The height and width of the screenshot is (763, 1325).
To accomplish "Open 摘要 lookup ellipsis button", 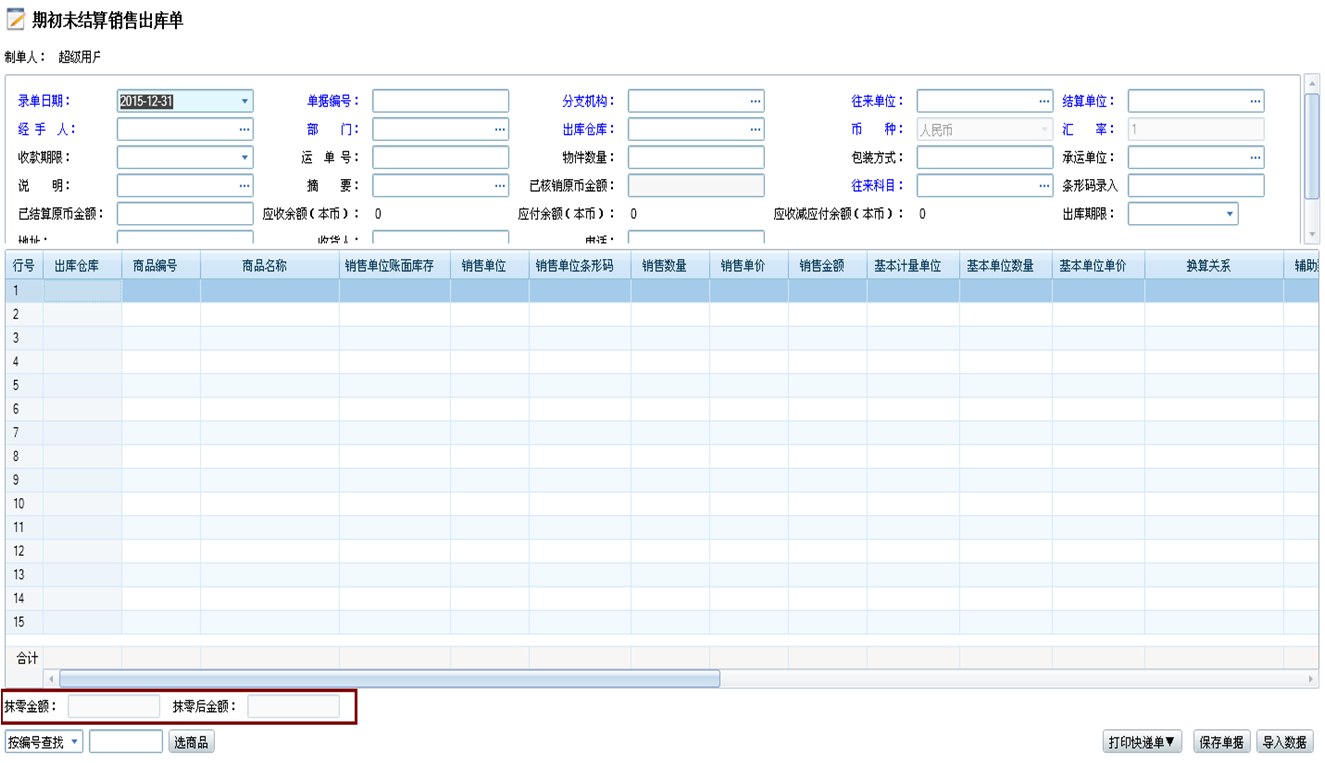I will pos(501,185).
